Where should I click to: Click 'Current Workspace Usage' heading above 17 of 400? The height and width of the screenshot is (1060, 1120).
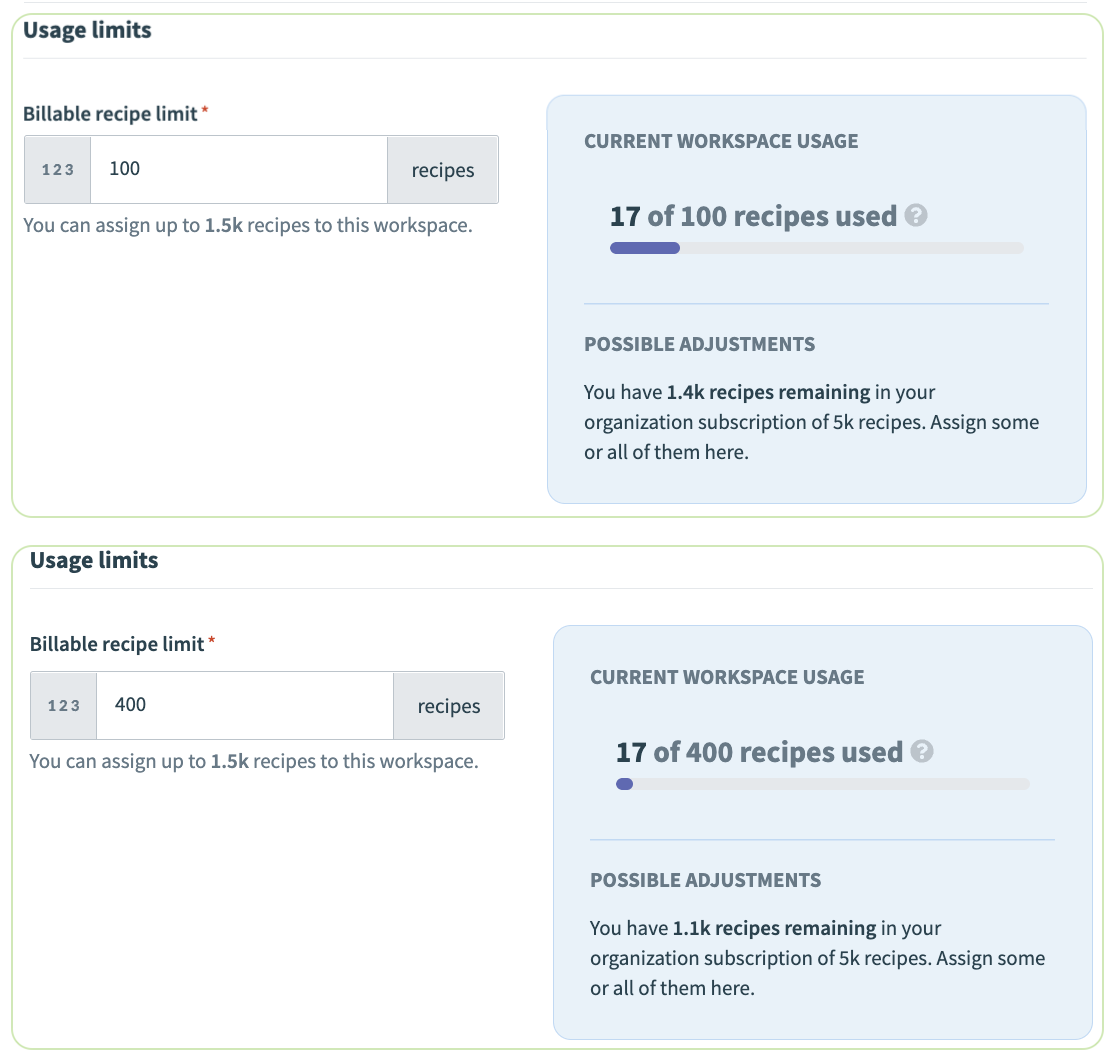pyautogui.click(x=727, y=677)
